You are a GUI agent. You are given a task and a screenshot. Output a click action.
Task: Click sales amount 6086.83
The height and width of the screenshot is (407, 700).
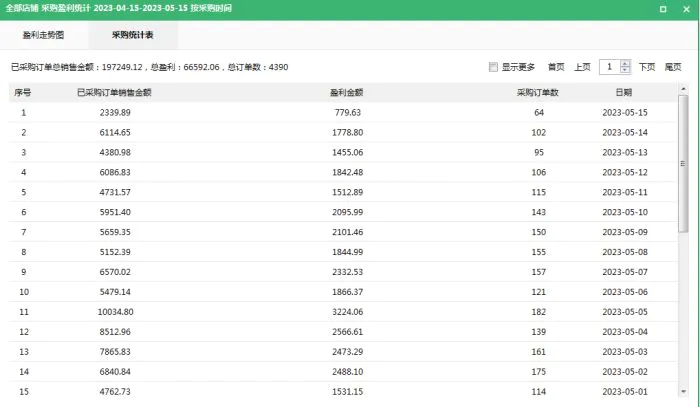(115, 172)
